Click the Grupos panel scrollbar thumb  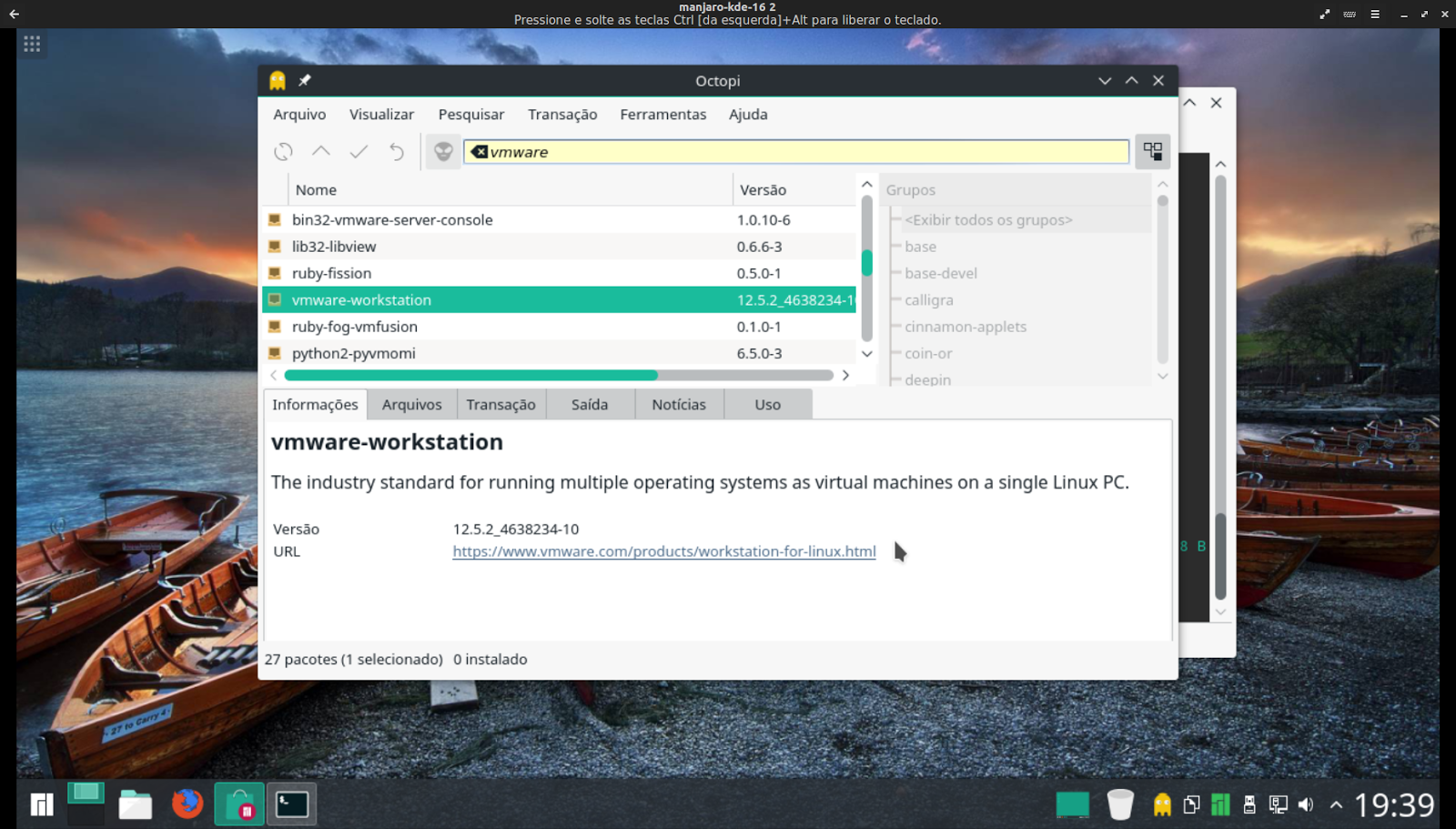(x=1162, y=200)
